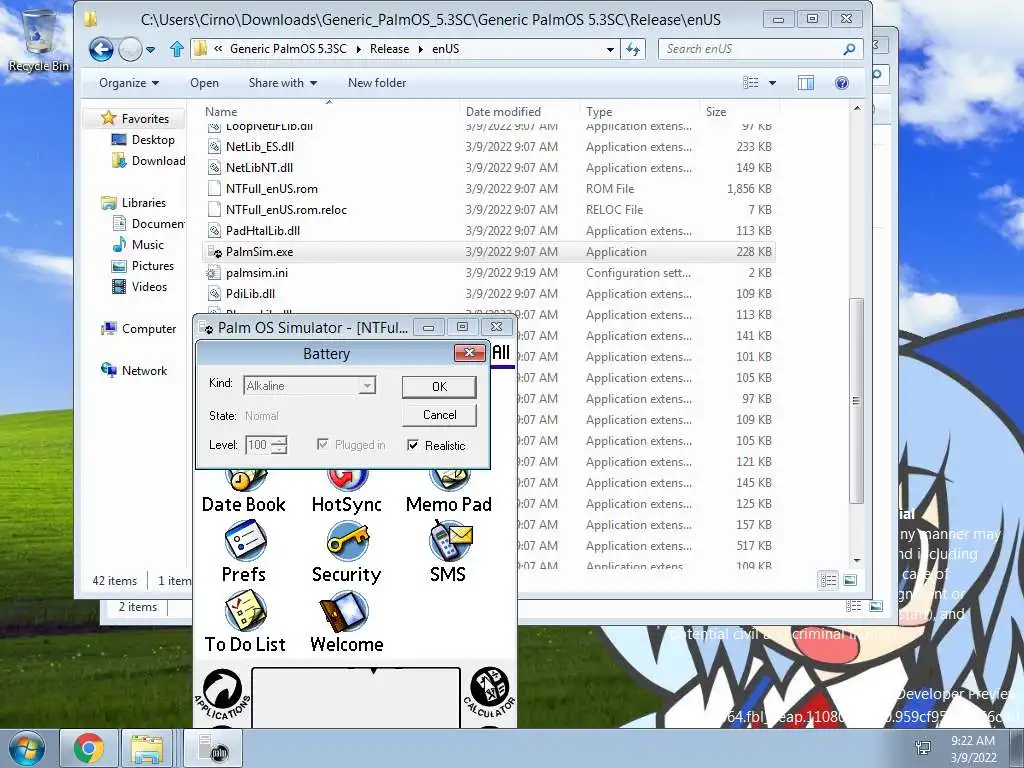This screenshot has height=768, width=1024.
Task: Select the PalmSim.exe file
Action: click(489, 251)
